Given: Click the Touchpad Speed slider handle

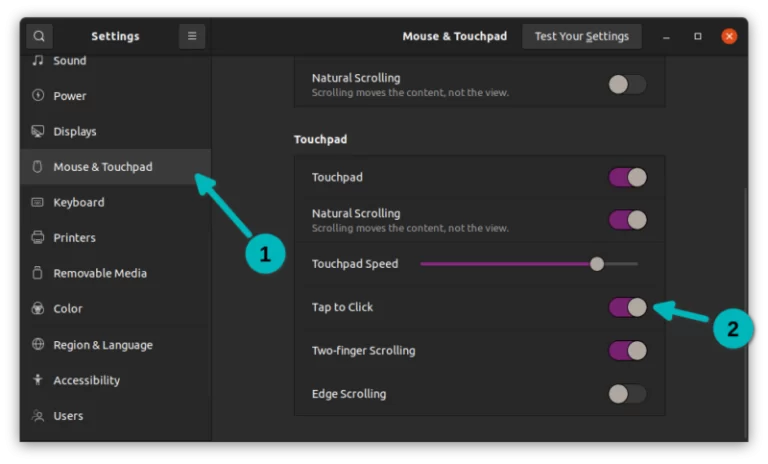Looking at the screenshot, I should 597,264.
